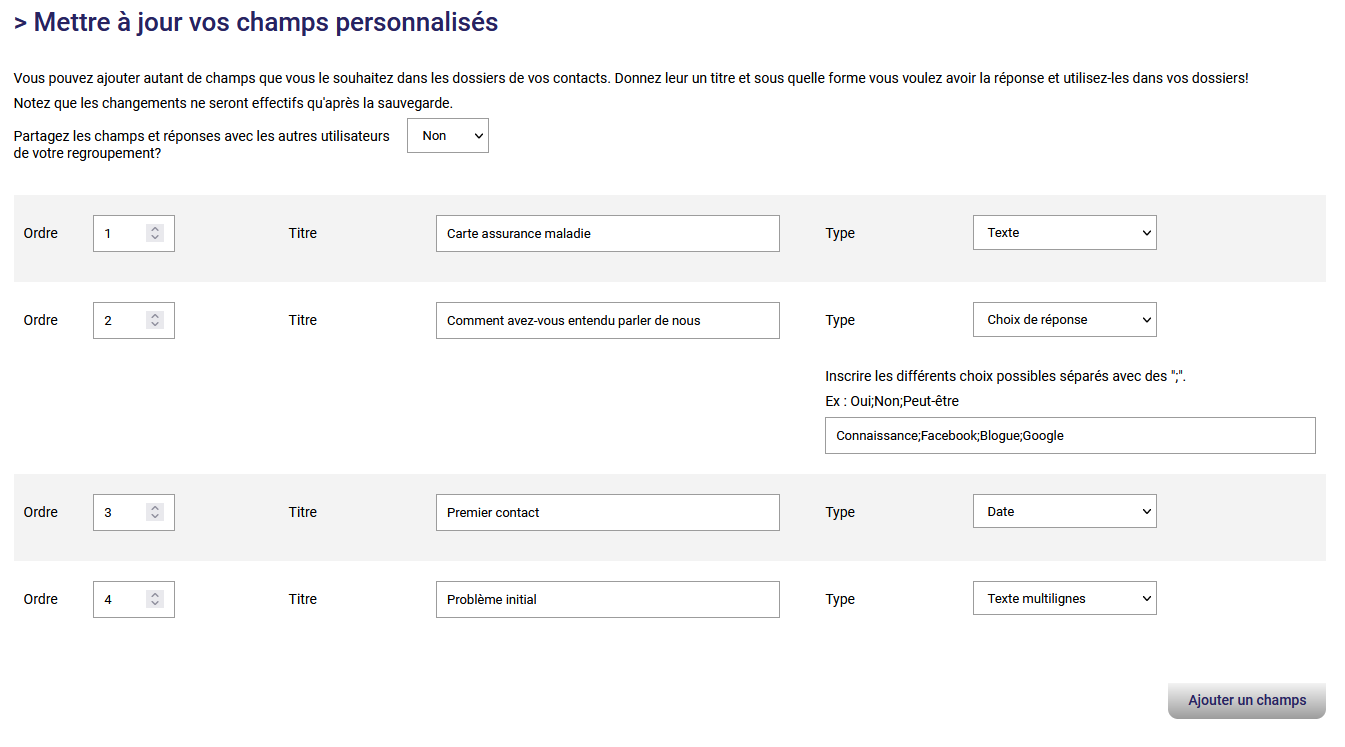Focus the 'Comment avez-vous entendu parler de nous' field

point(607,321)
